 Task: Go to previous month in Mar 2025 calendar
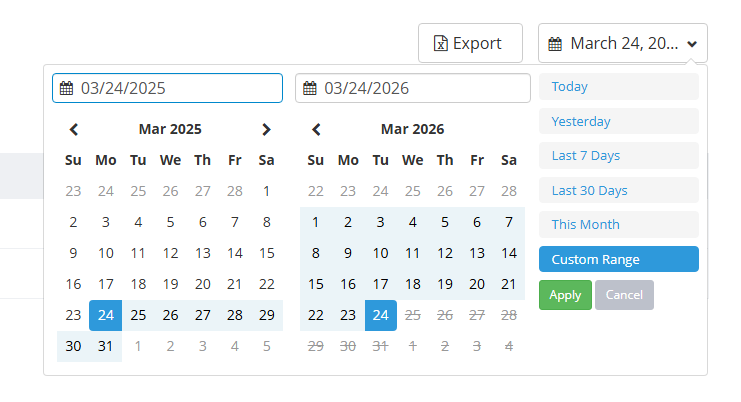(74, 129)
